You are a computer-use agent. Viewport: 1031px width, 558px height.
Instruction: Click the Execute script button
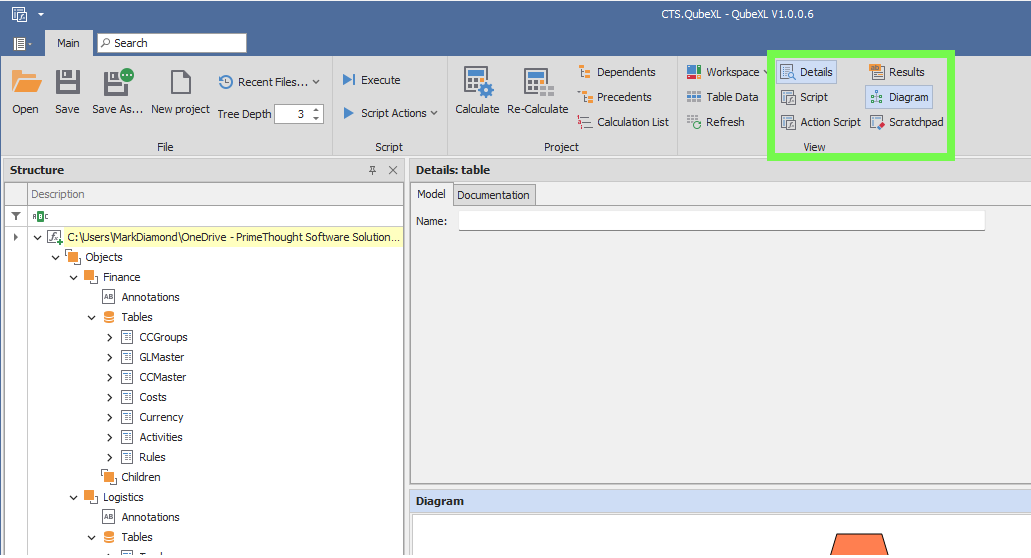371,80
